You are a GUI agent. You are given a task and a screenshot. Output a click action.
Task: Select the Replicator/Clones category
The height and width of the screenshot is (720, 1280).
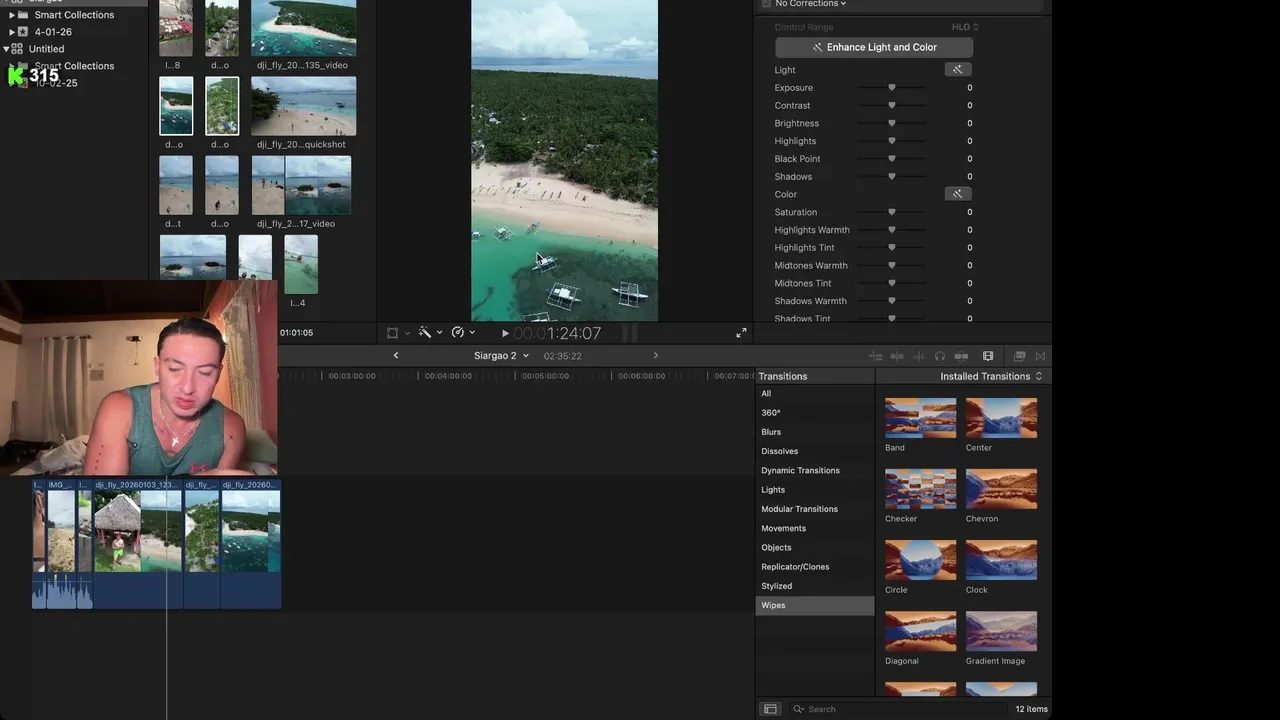pos(815,567)
